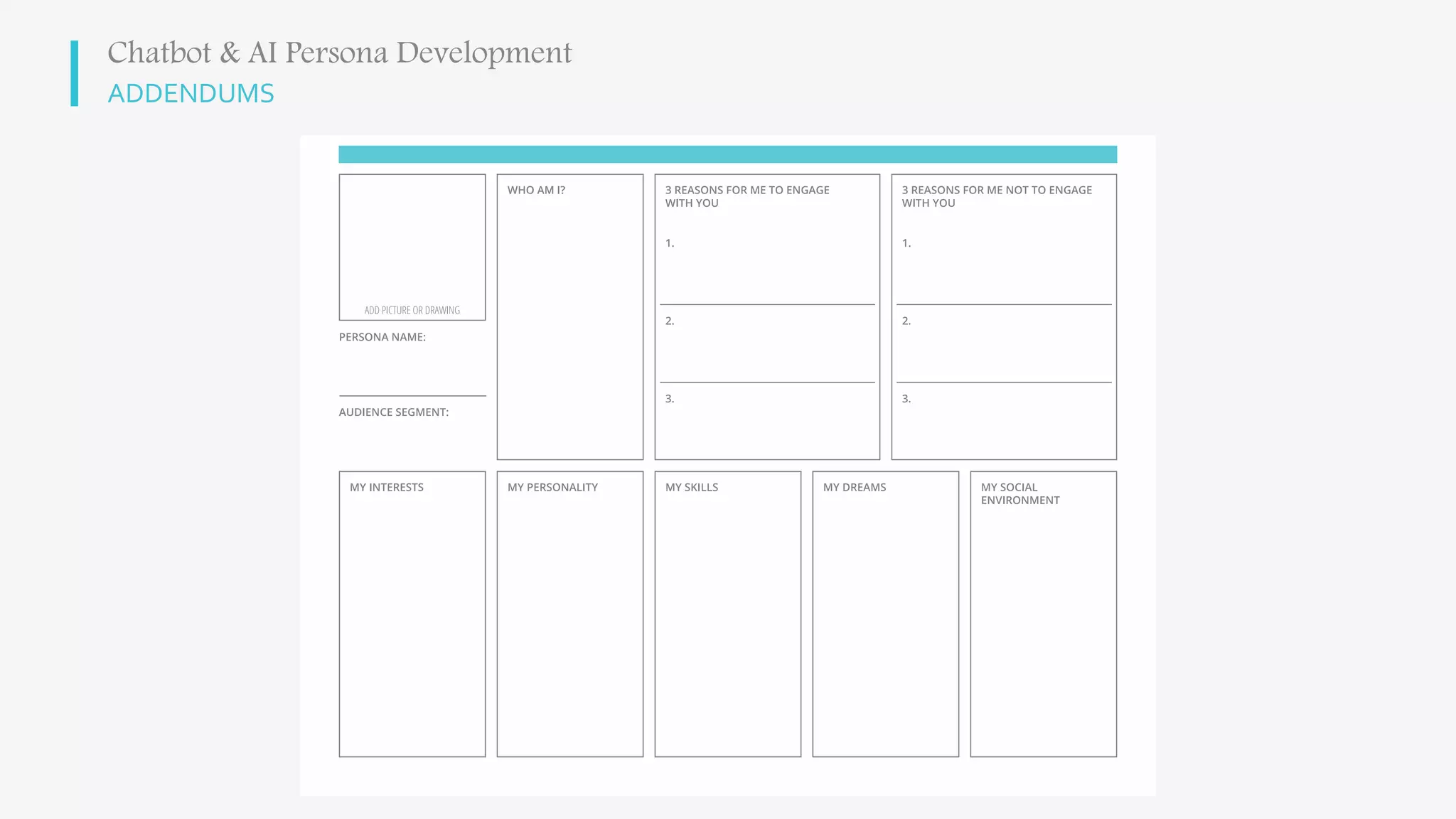Click the 'ADD PICTURE OR DRAWING' placeholder box

412,247
